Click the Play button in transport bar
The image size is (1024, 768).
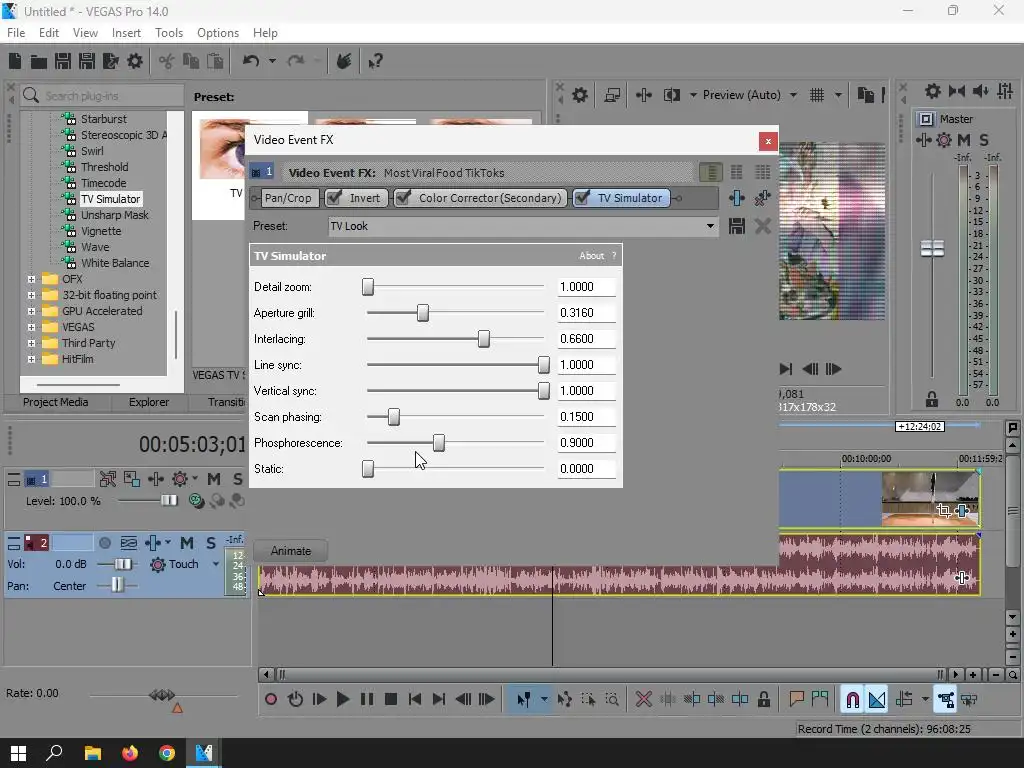click(342, 699)
